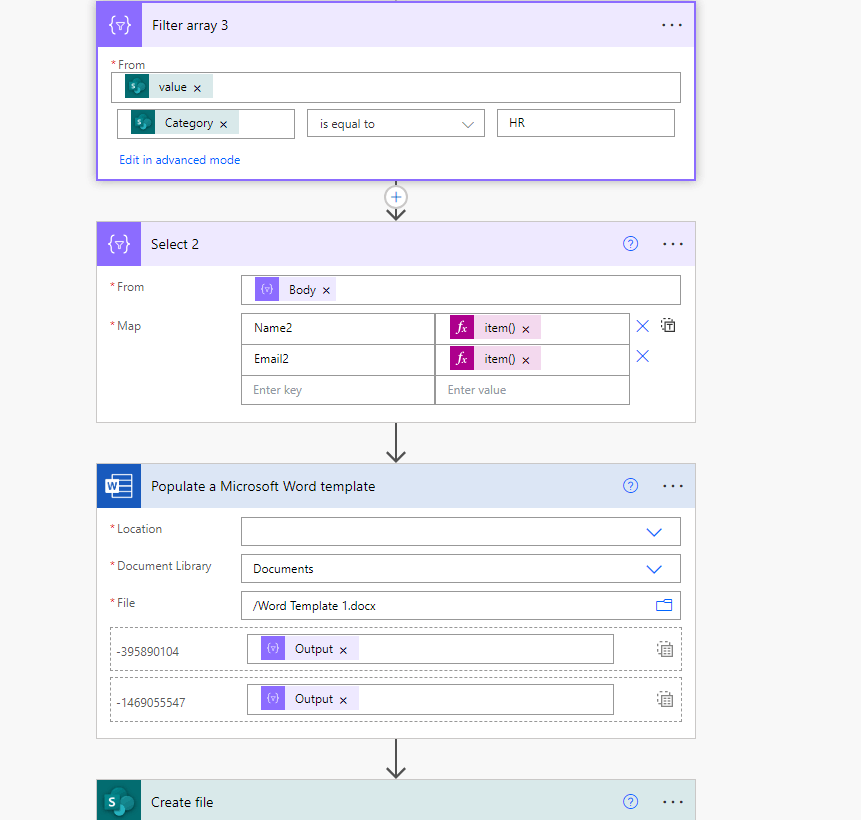This screenshot has width=861, height=820.
Task: Click the help icon on Select 2
Action: tap(630, 243)
